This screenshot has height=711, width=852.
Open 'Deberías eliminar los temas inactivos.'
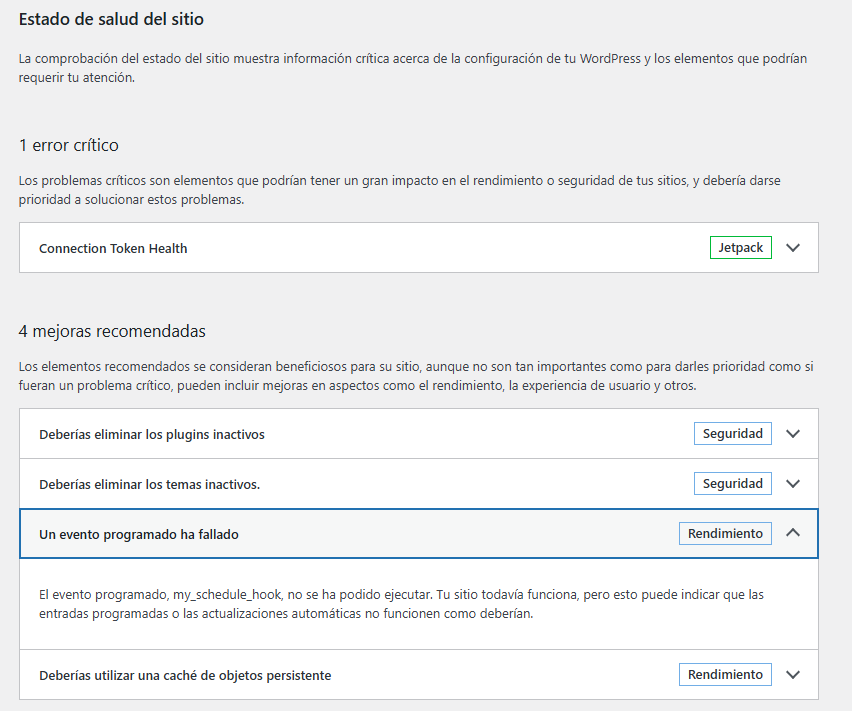[x=149, y=485]
